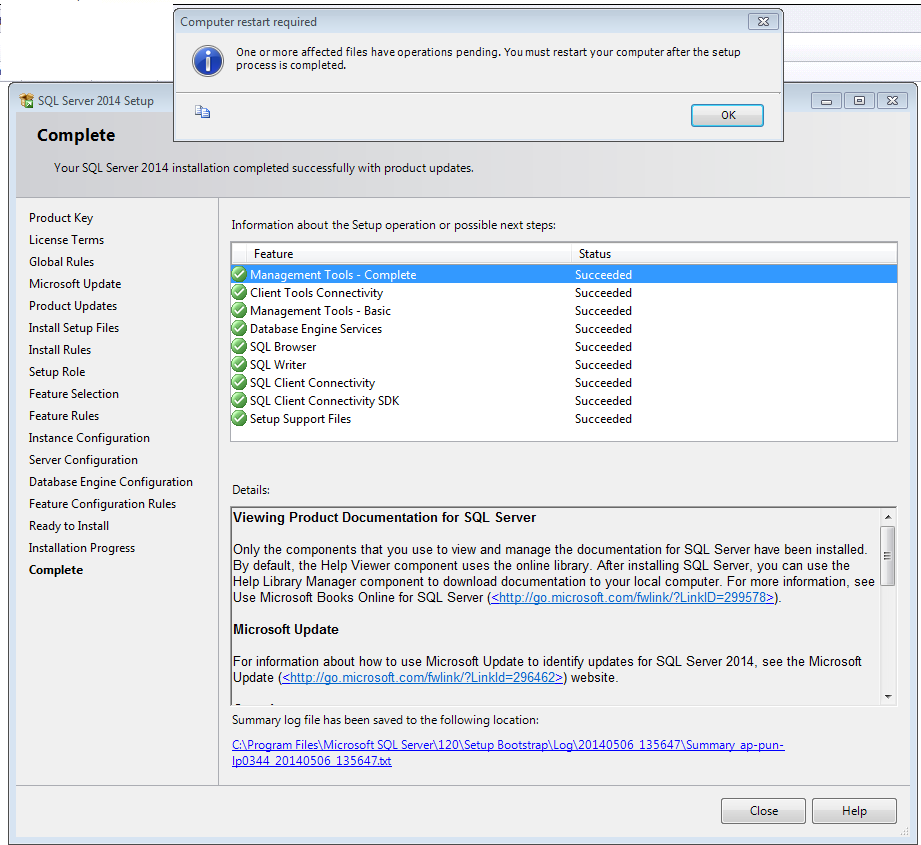Click green check icon beside SQL Client Connectivity SDK
Screen dimensions: 921x845
pos(238,400)
